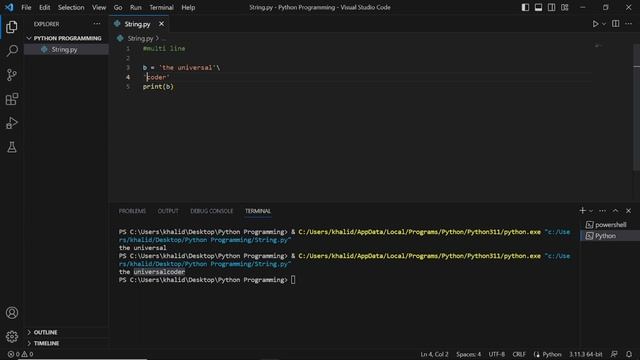Open notifications bell
The image size is (640, 360).
629,354
